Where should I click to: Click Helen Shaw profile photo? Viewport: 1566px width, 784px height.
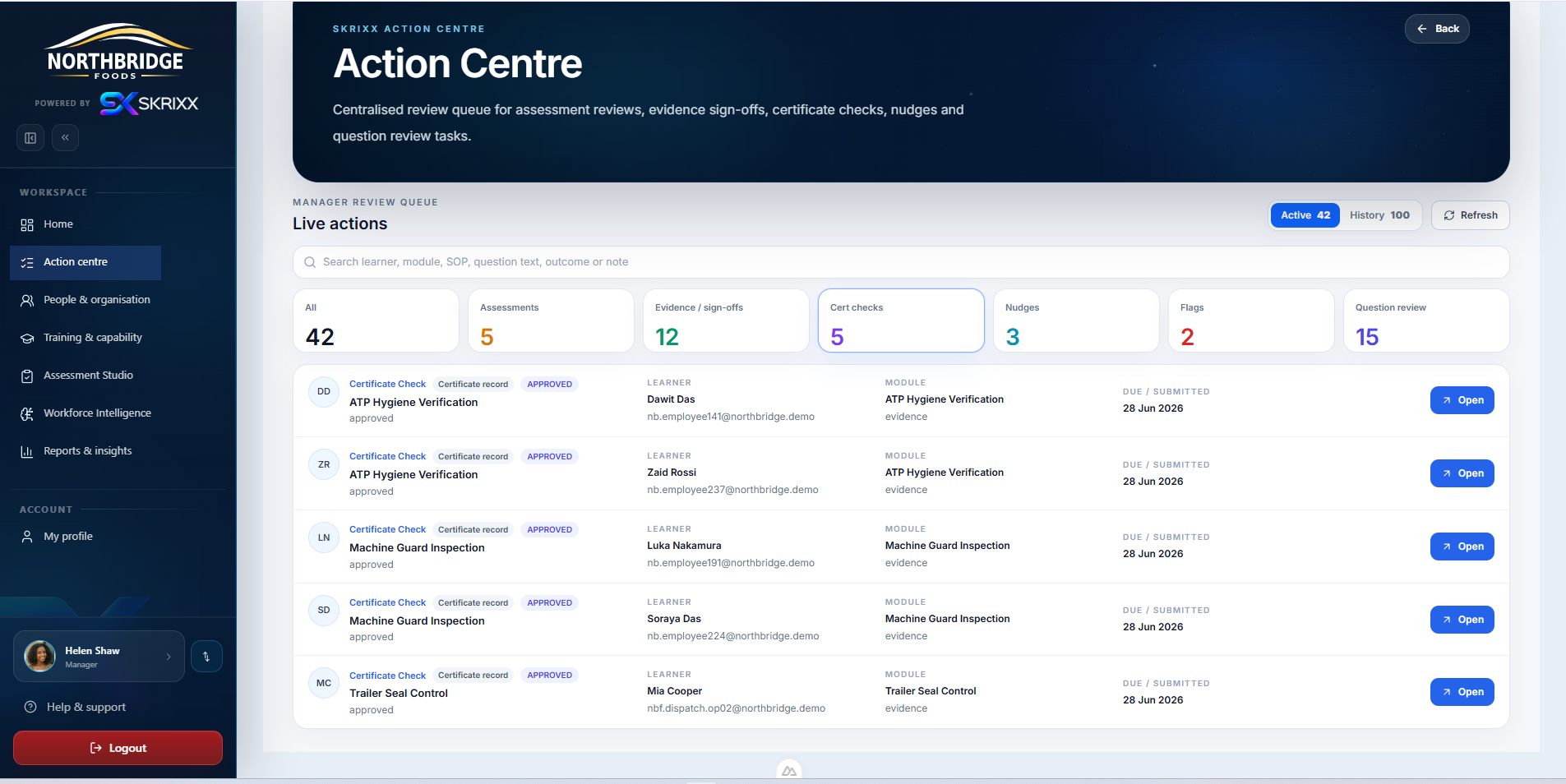(39, 656)
